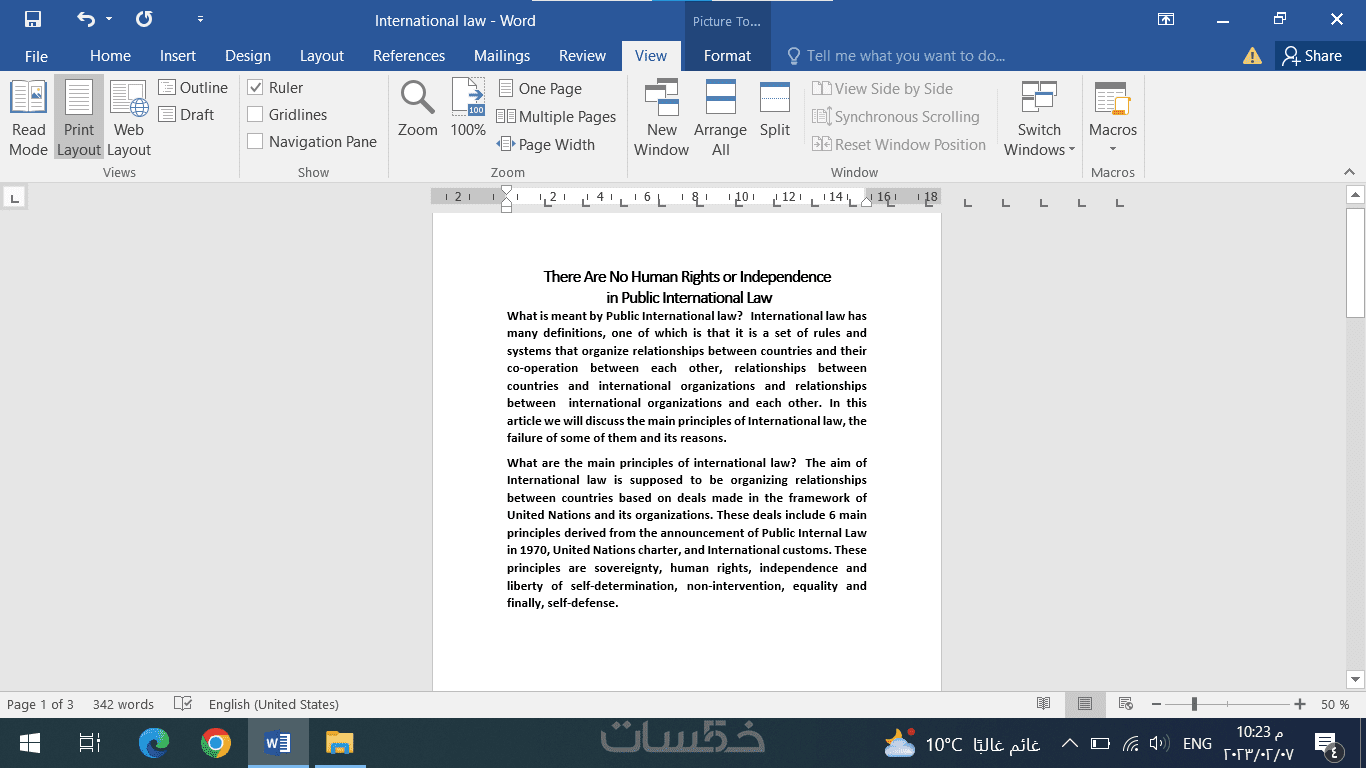Open a New Window

(x=661, y=118)
